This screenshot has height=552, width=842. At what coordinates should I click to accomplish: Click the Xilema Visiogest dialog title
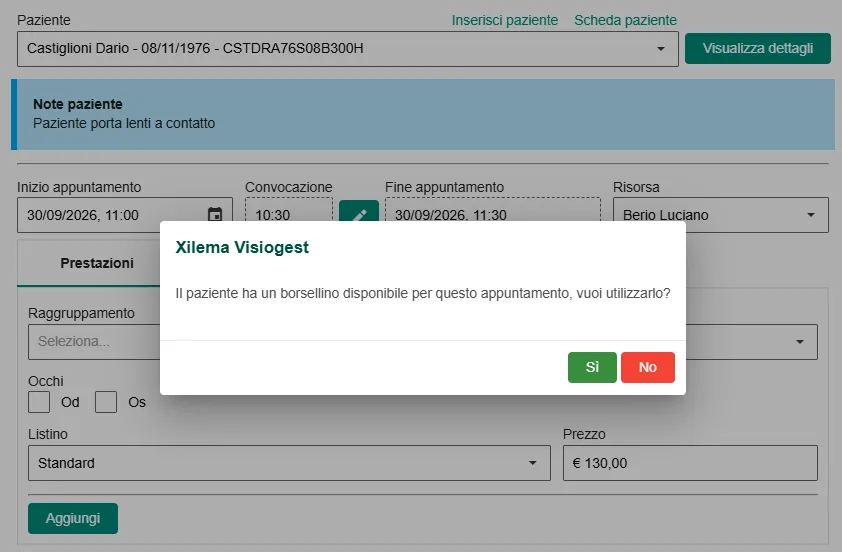(242, 248)
